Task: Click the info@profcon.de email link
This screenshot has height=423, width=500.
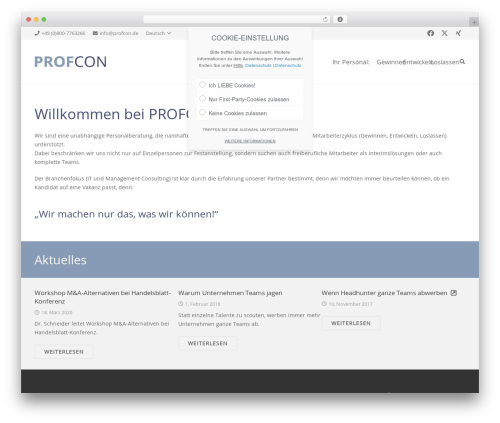Action: (x=119, y=33)
